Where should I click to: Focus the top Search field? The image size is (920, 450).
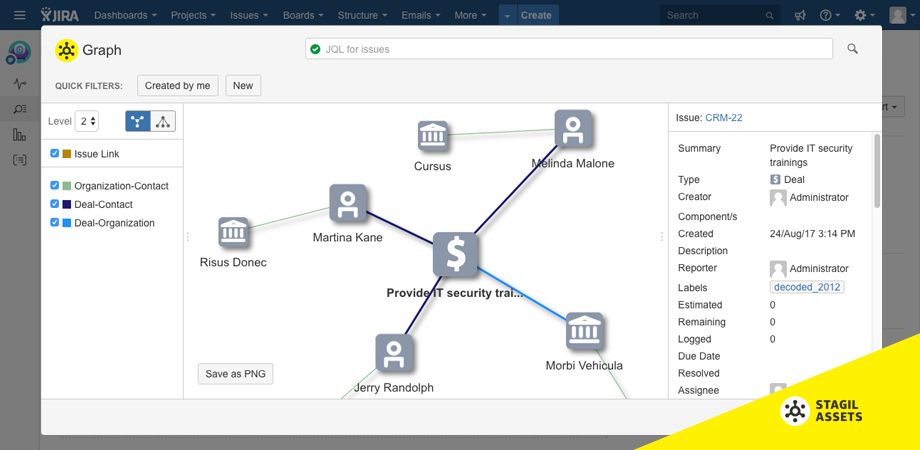(x=720, y=15)
